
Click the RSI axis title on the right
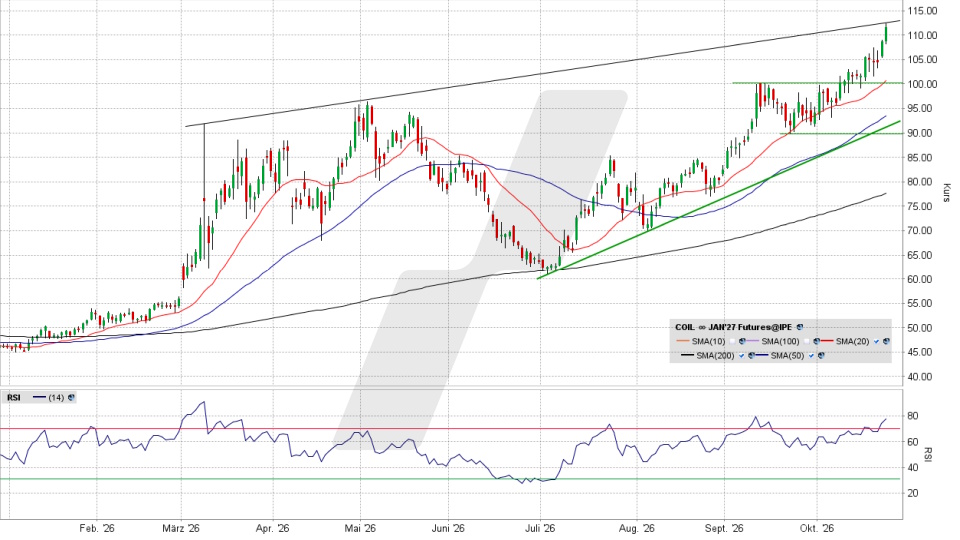coord(928,454)
